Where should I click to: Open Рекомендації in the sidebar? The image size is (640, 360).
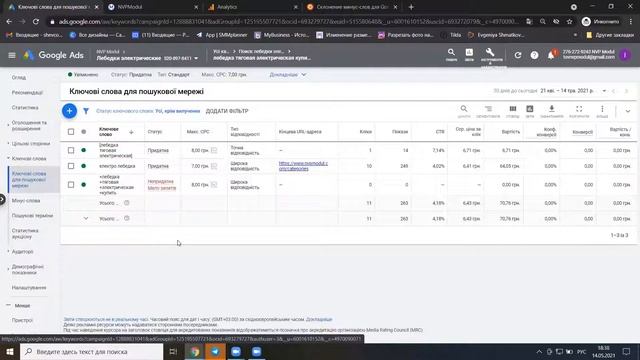[x=27, y=93]
